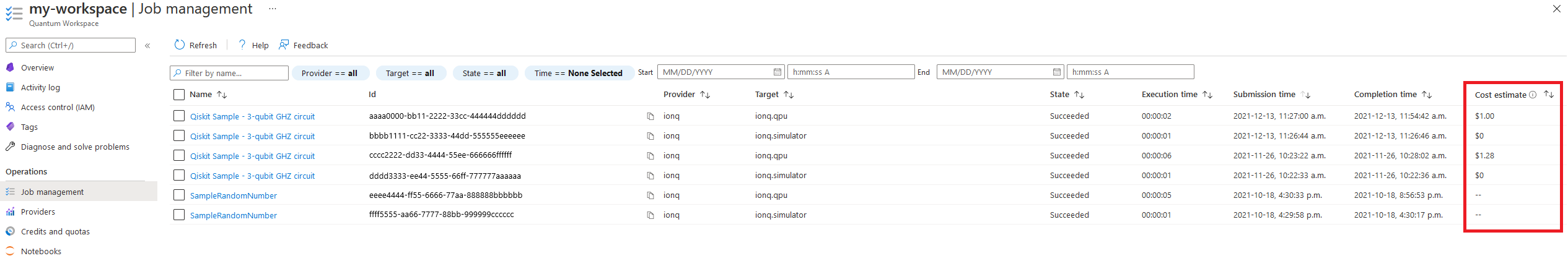
Task: Click the Refresh icon in toolbar
Action: point(180,45)
